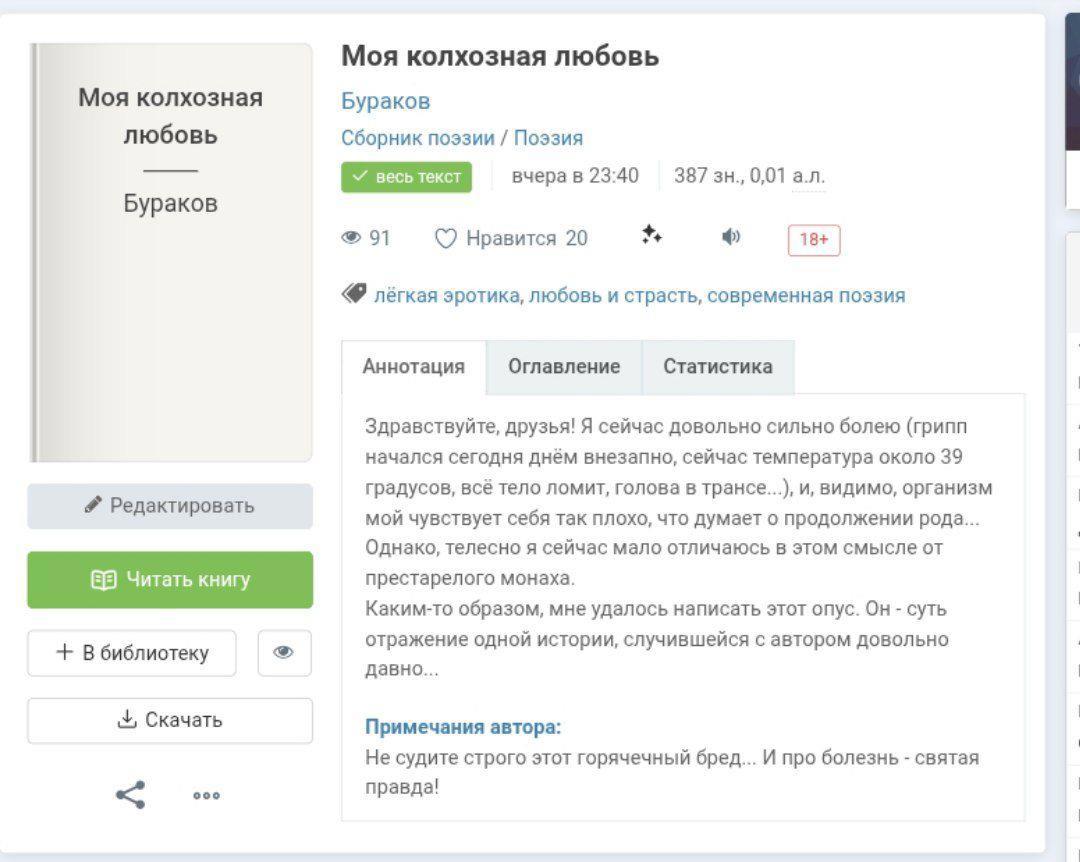Toggle the eye watch button beside library

click(x=284, y=653)
